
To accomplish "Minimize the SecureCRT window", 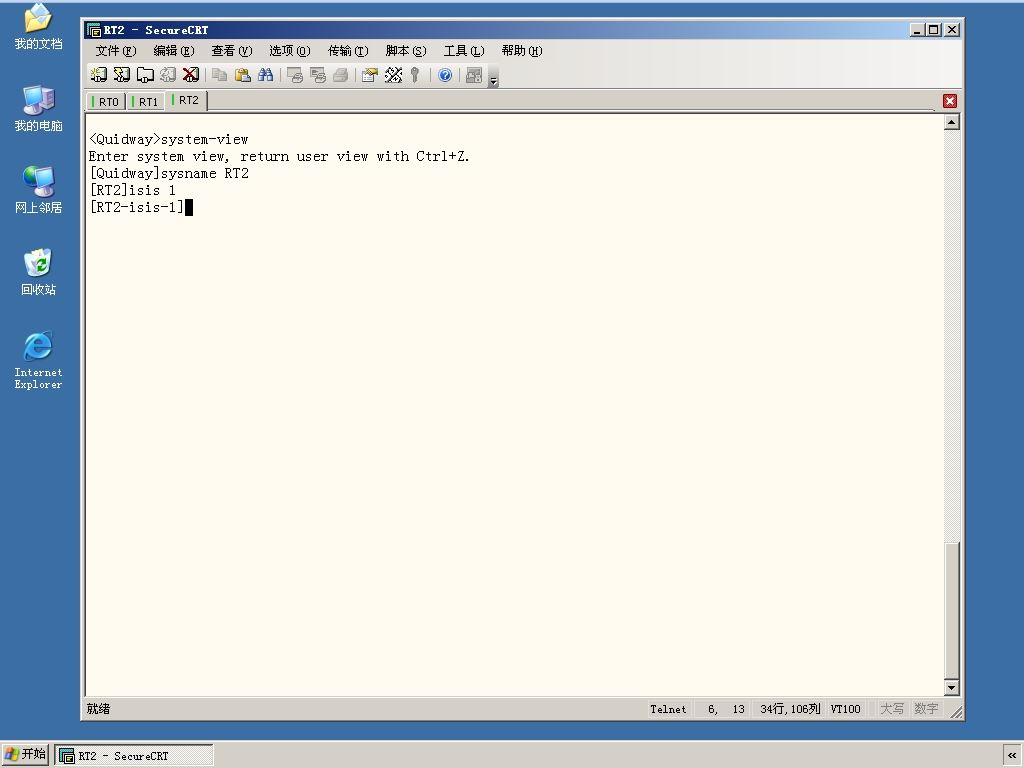I will [918, 29].
